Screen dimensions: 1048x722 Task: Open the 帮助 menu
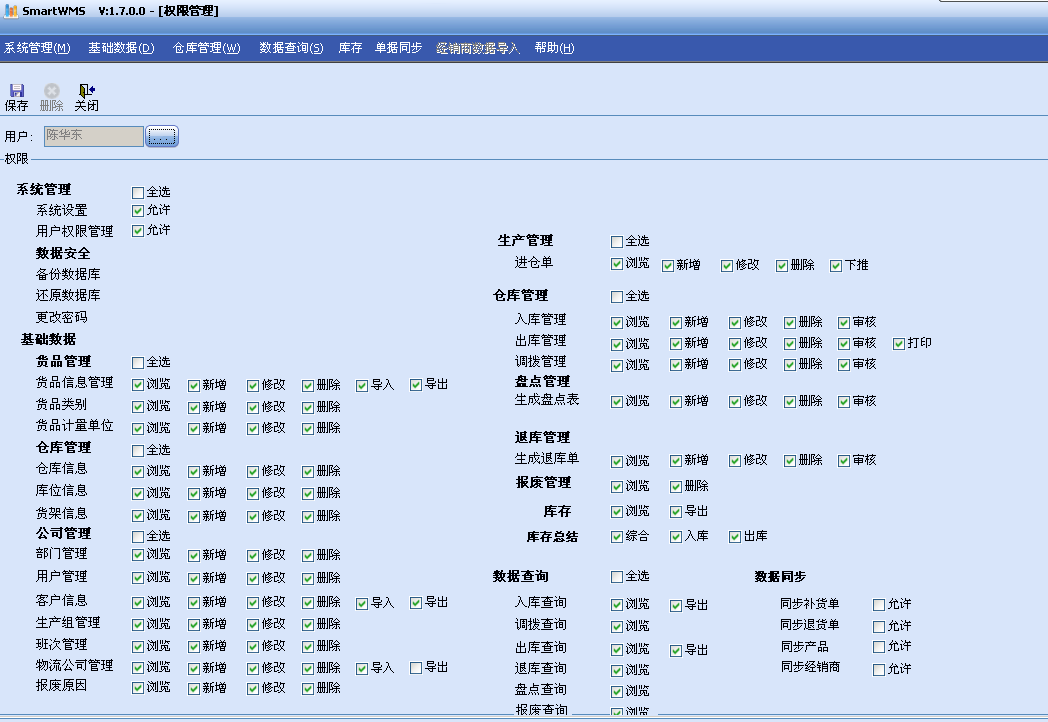click(x=554, y=48)
